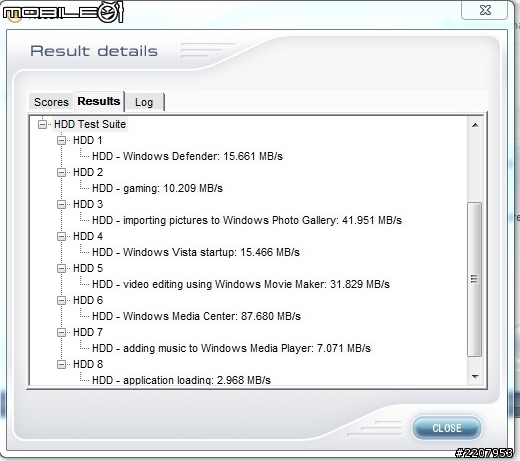This screenshot has height=461, width=520.
Task: Select the Results tab
Action: (x=99, y=101)
